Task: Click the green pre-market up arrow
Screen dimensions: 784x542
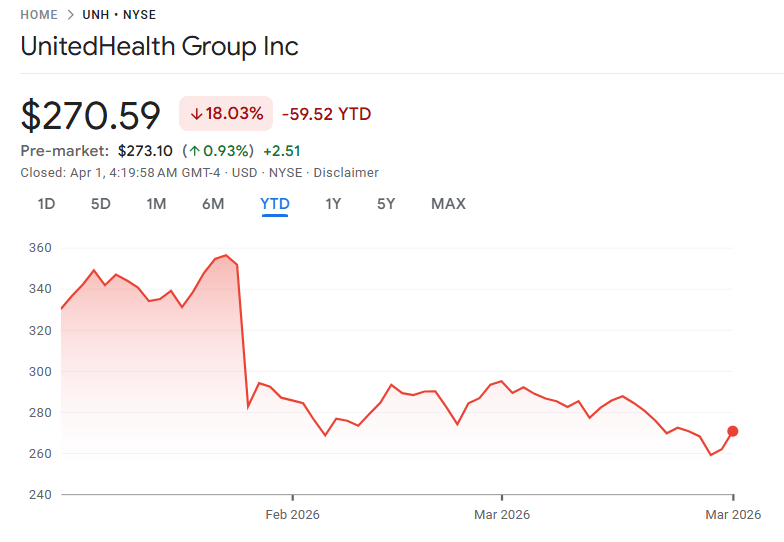Action: click(192, 151)
